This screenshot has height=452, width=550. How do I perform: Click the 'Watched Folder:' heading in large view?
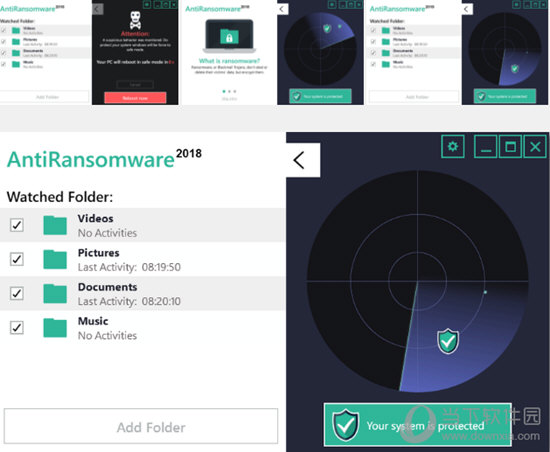(60, 197)
